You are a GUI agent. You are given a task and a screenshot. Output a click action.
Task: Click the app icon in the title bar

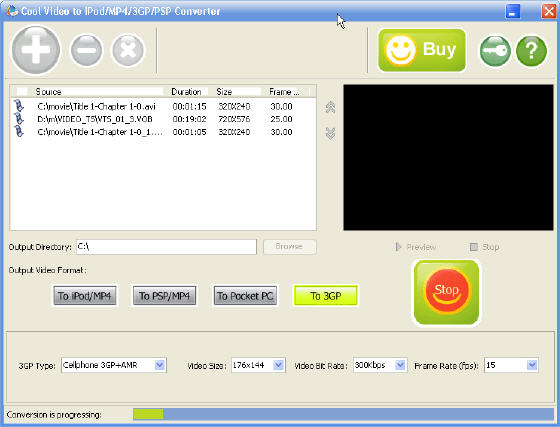tap(12, 11)
